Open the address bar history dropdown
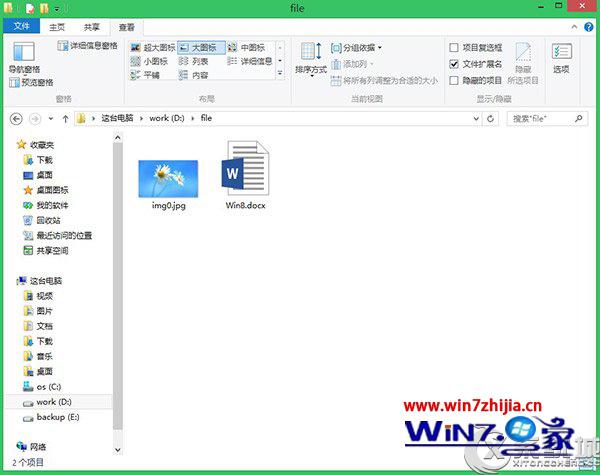Viewport: 600px width, 475px height. click(x=476, y=119)
